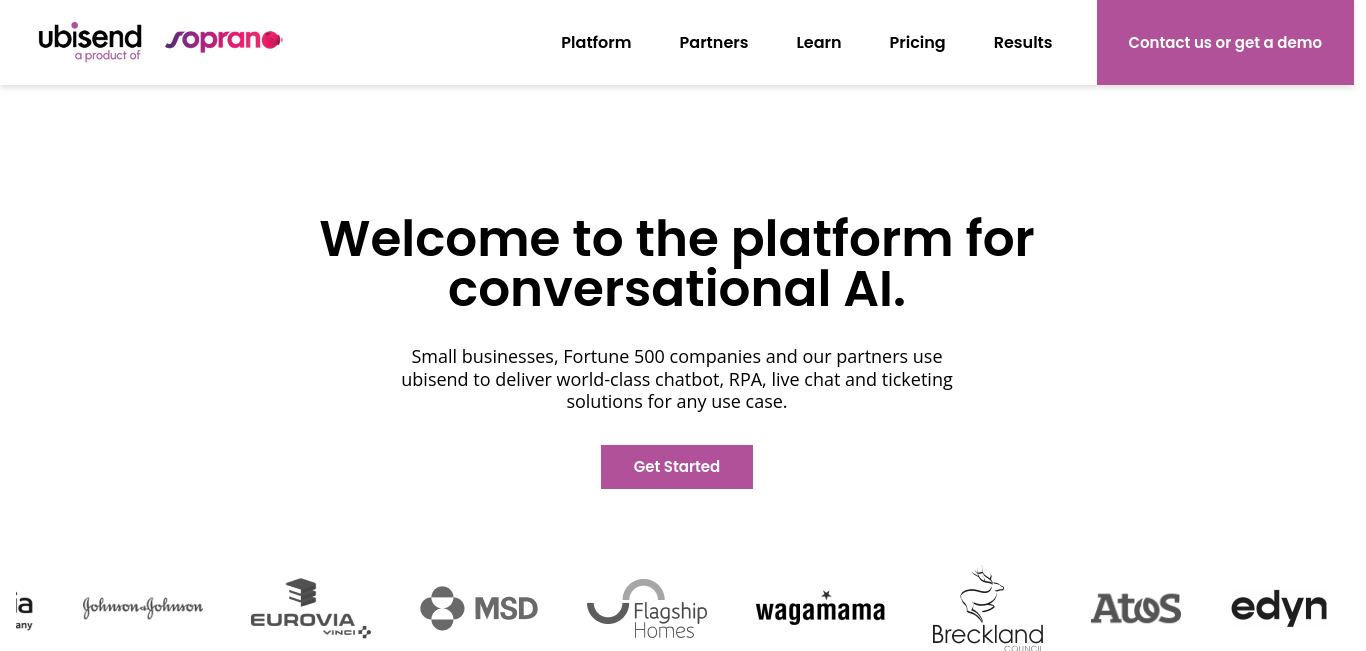Expand the Partners navigation menu
This screenshot has width=1366, height=651.
coord(714,42)
